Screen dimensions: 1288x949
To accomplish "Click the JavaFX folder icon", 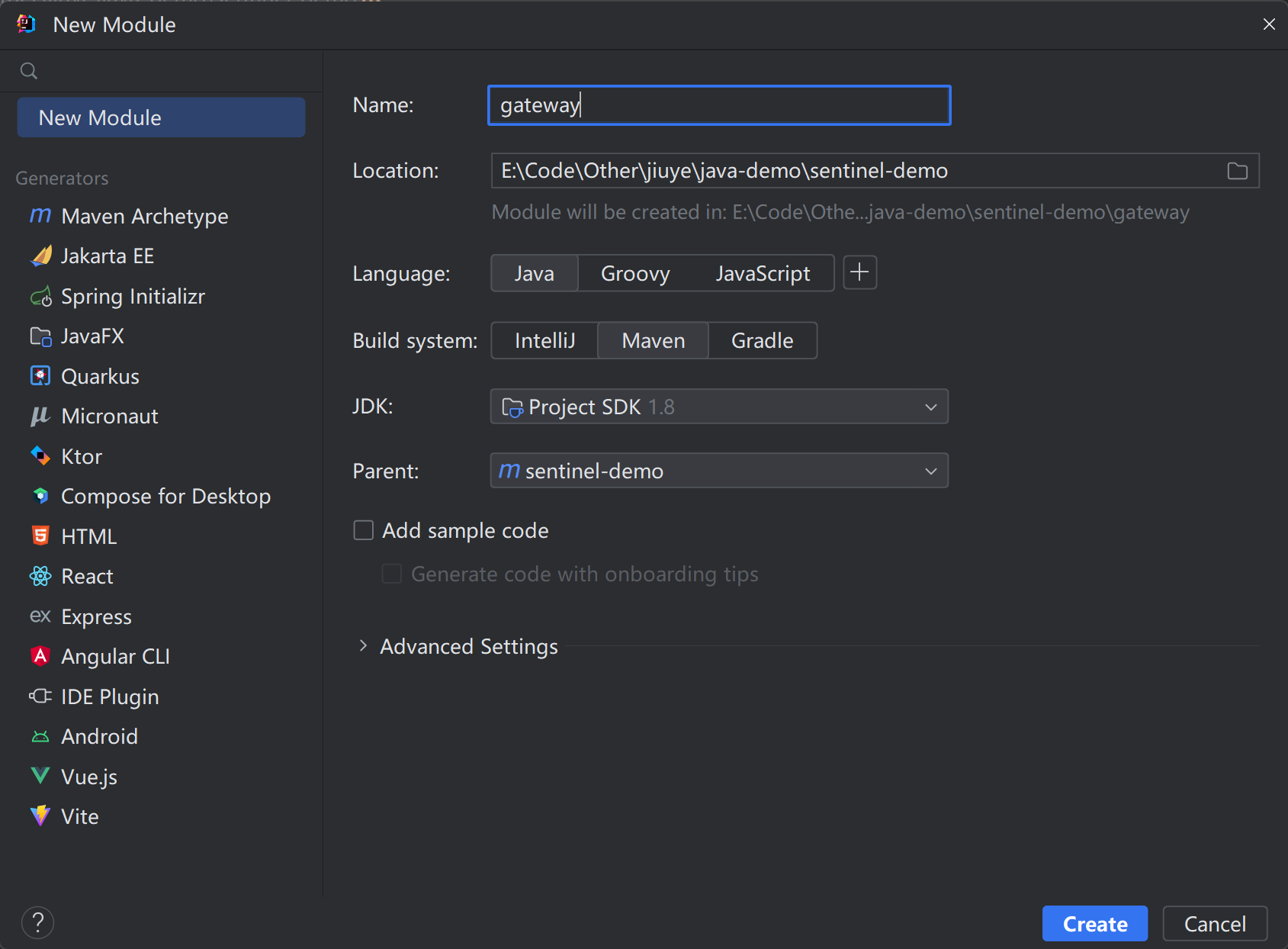I will pos(40,336).
